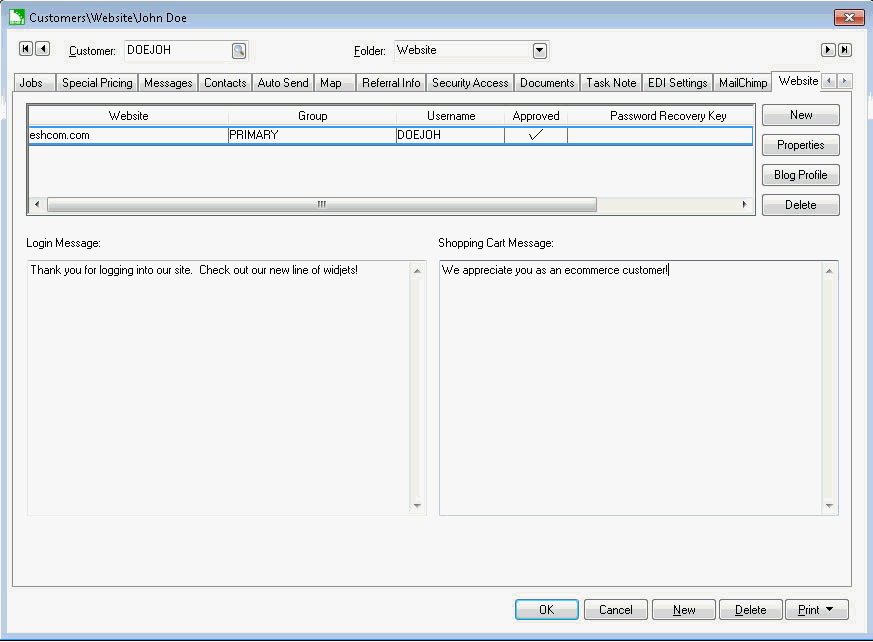
Task: Open the MailChimp tab
Action: click(743, 83)
